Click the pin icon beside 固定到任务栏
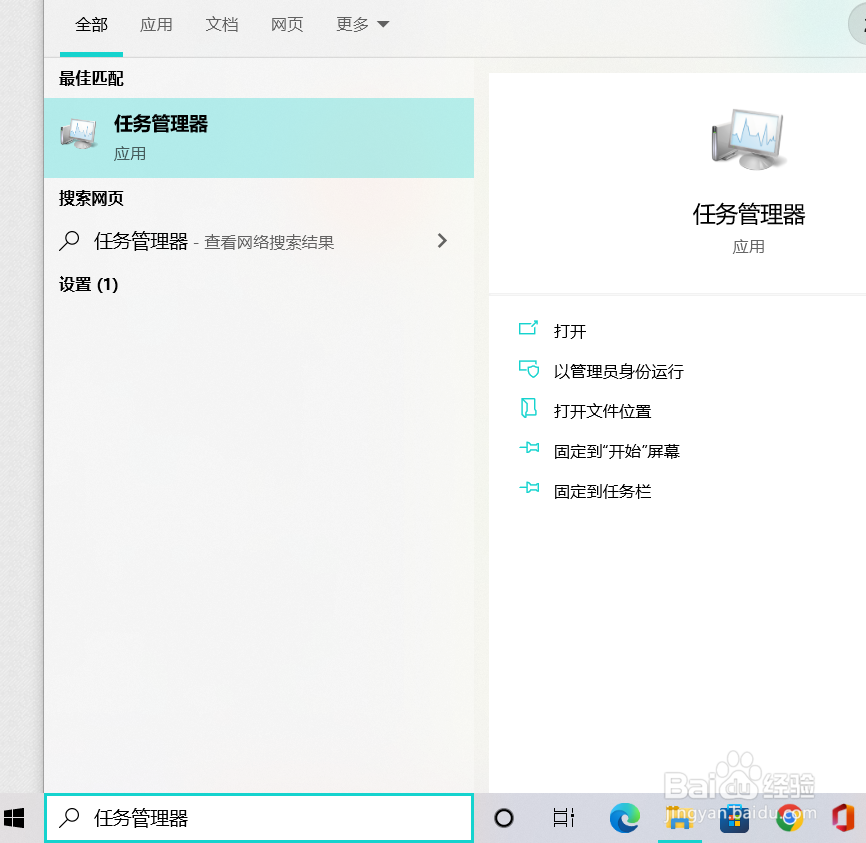The image size is (866, 843). coord(529,487)
